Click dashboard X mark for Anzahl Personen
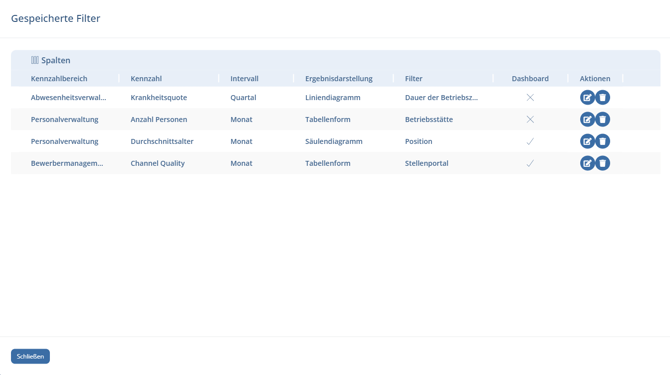Viewport: 670px width, 375px height. 530,119
